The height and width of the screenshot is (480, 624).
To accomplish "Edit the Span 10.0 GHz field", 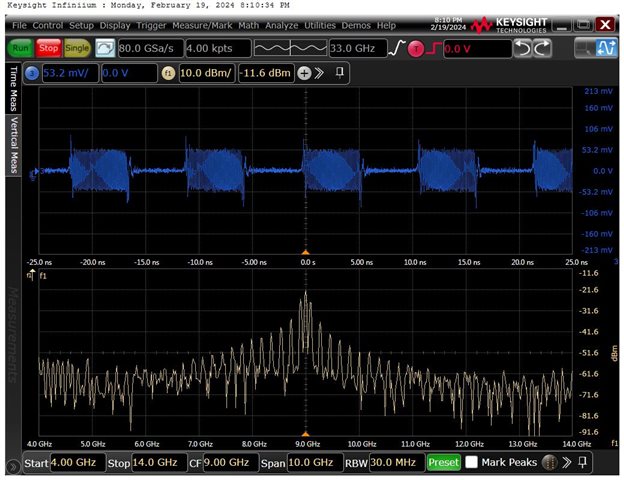I will 315,462.
